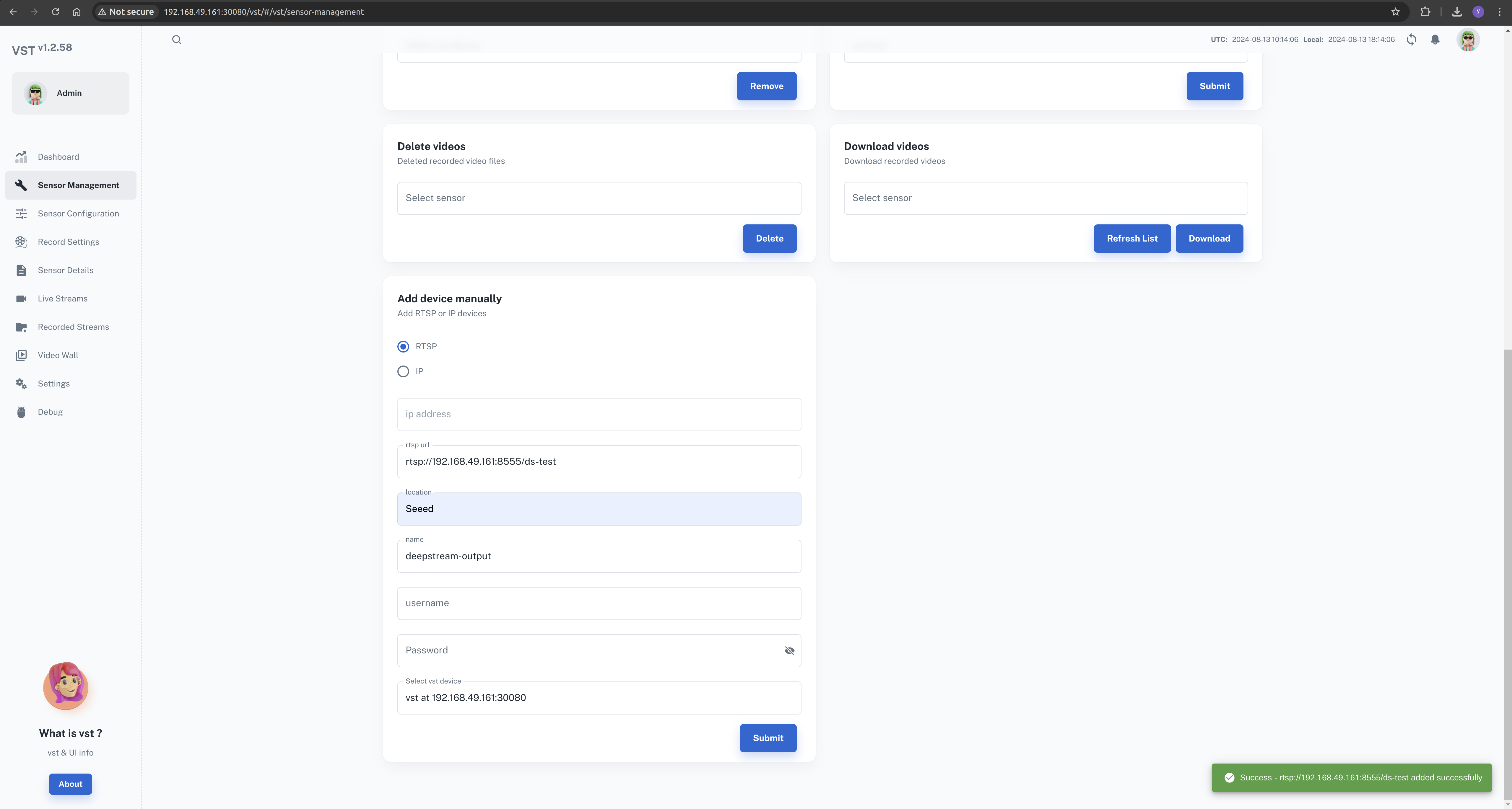Click the Download button

(1209, 239)
